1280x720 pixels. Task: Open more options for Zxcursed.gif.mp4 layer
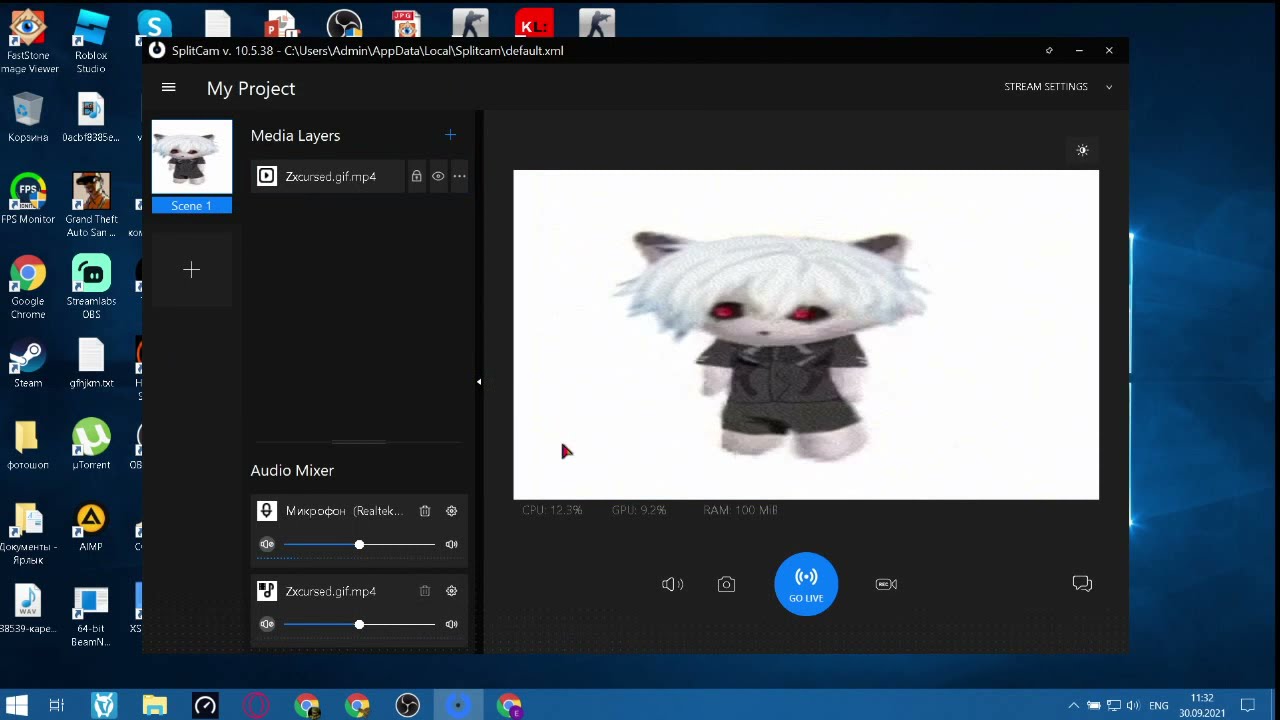click(459, 176)
